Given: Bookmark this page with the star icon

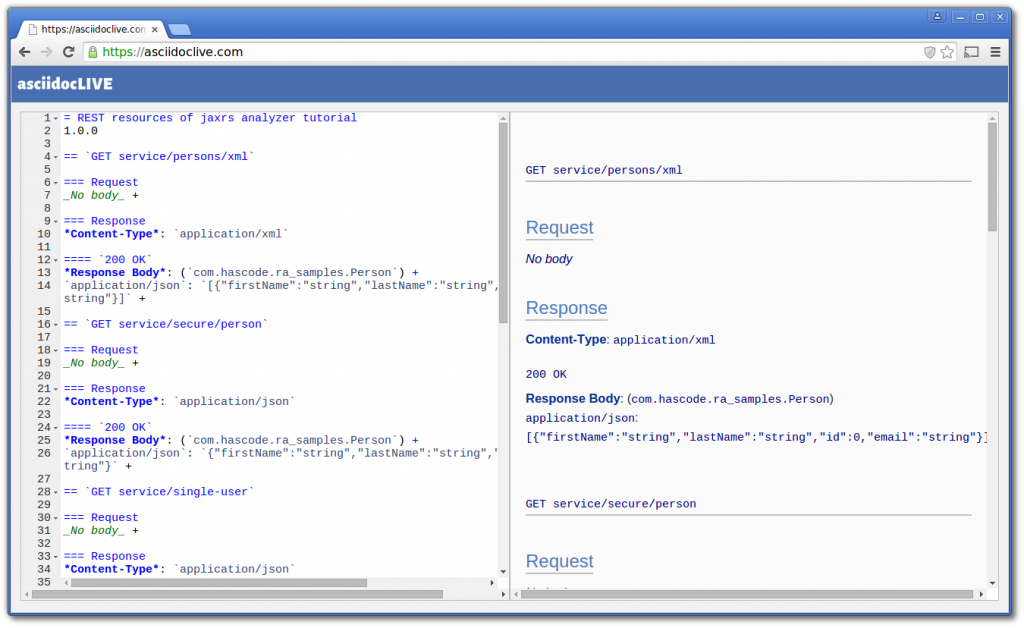Looking at the screenshot, I should coord(946,52).
